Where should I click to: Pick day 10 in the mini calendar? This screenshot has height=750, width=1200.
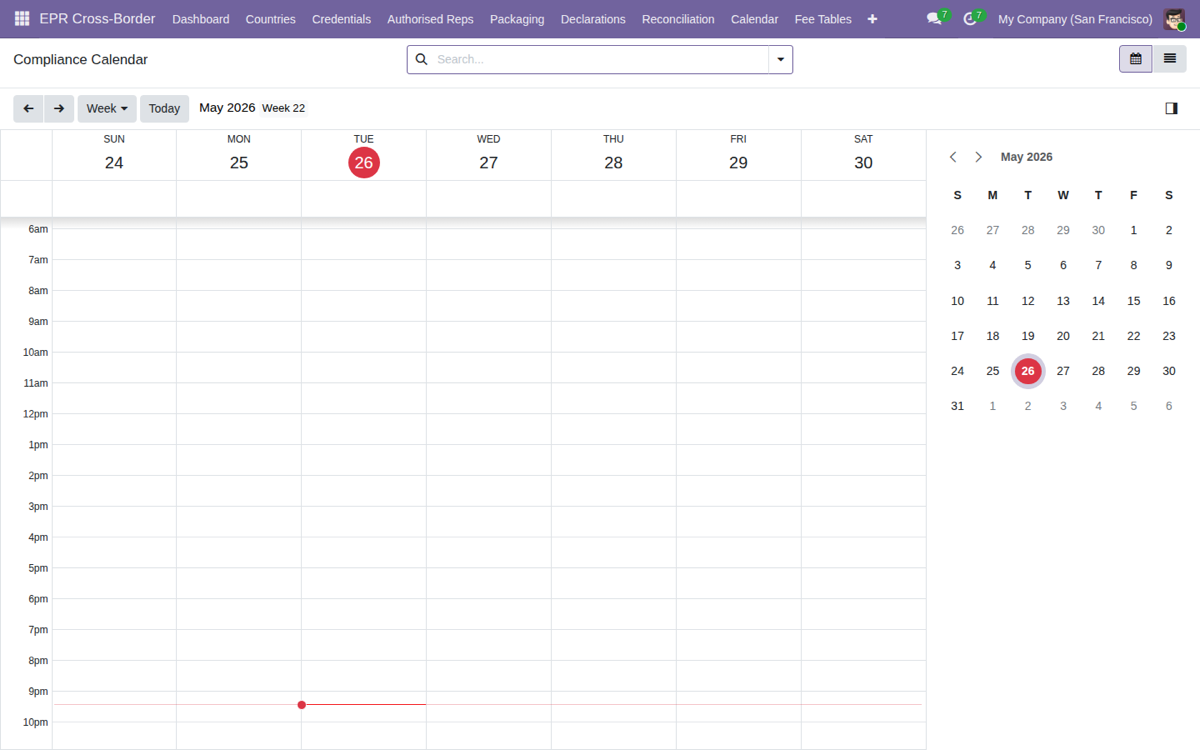tap(957, 301)
